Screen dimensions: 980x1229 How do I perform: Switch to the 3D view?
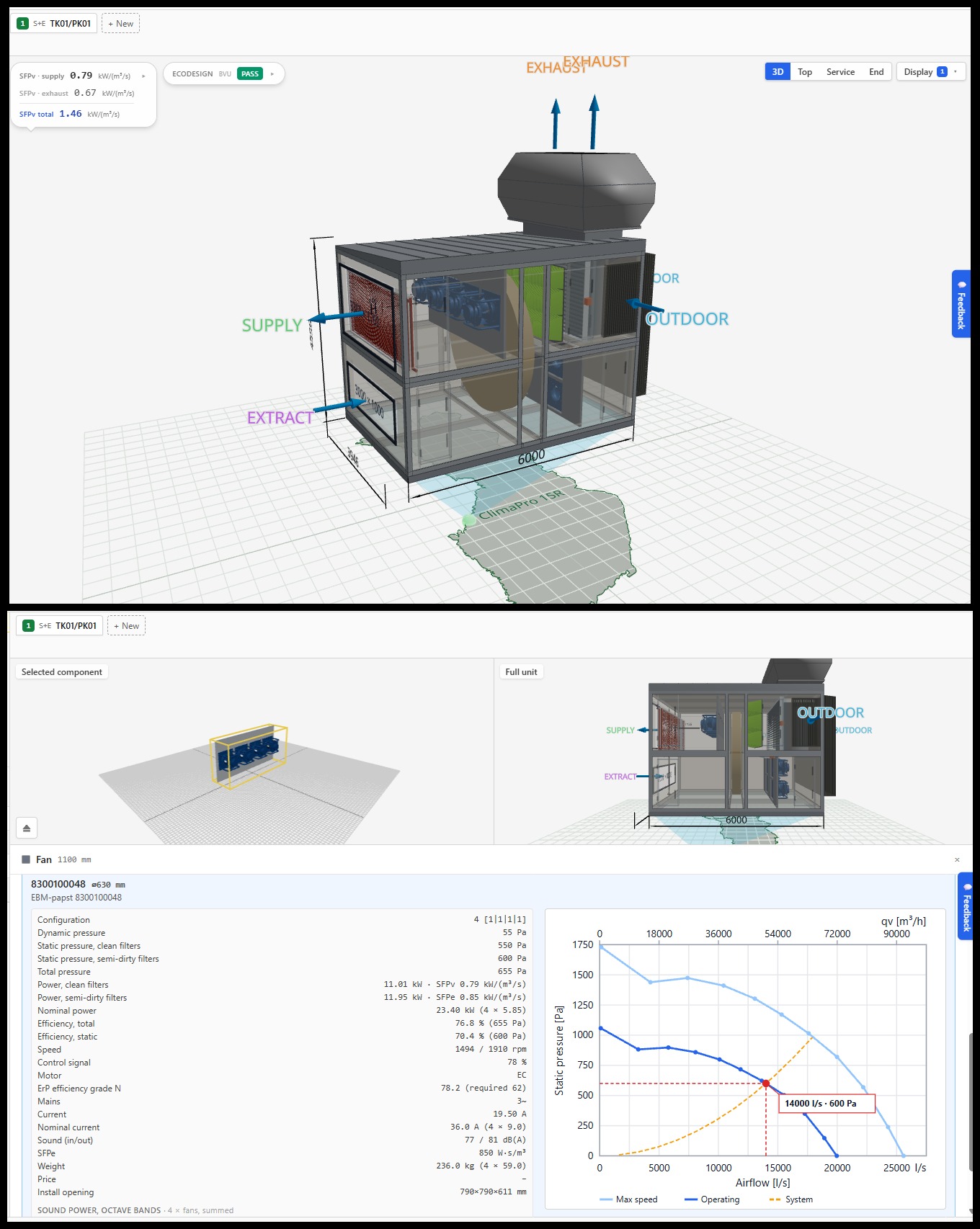(x=778, y=72)
